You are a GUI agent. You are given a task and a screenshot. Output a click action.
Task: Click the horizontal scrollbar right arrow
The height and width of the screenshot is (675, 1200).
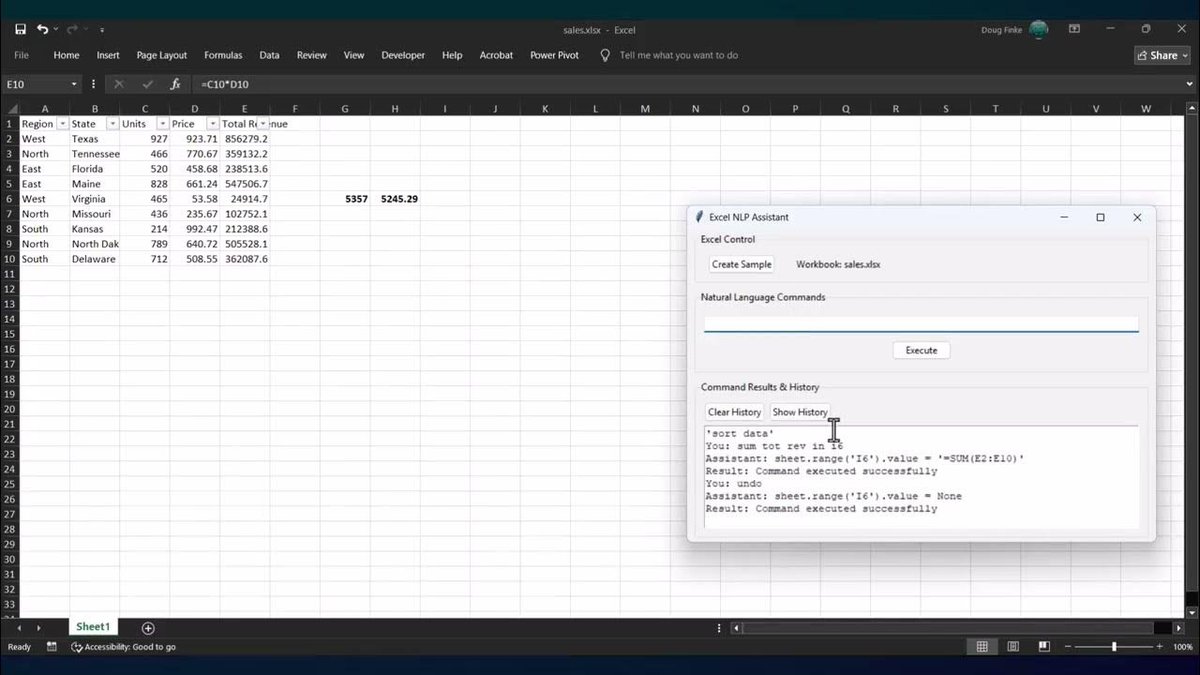[x=1178, y=628]
